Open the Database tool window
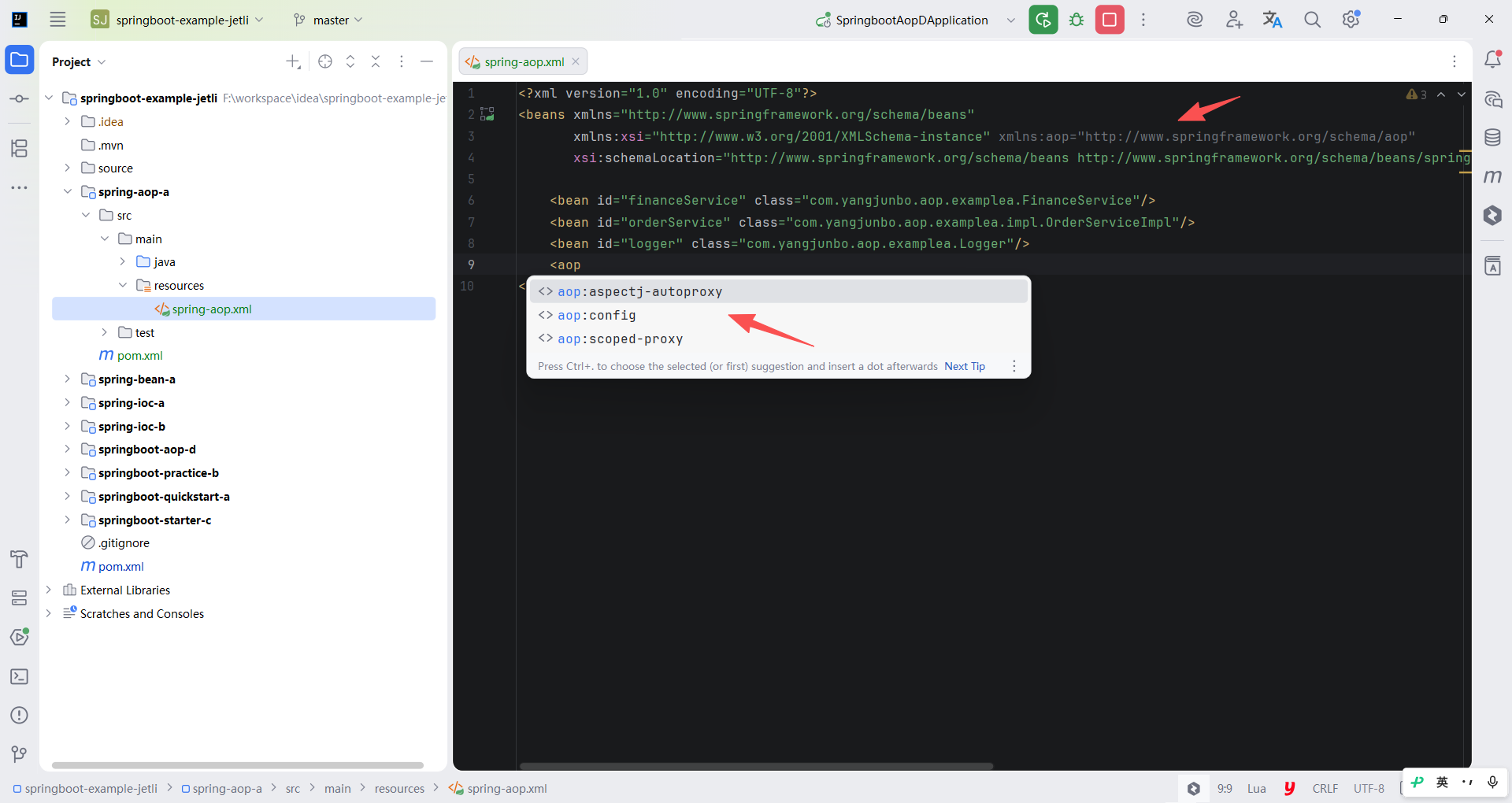The image size is (1512, 803). tap(1492, 138)
